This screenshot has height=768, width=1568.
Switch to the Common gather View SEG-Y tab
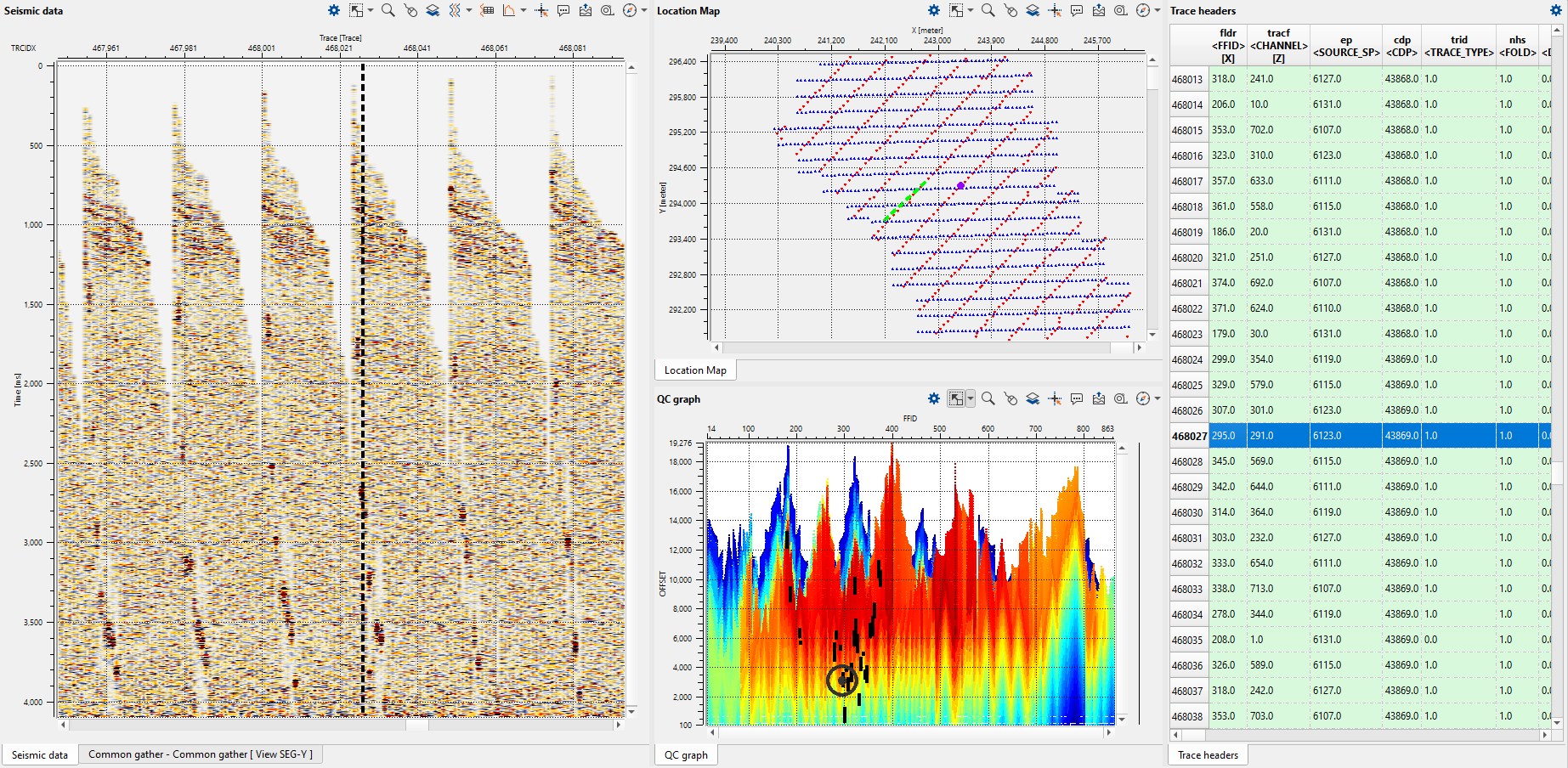pyautogui.click(x=200, y=754)
